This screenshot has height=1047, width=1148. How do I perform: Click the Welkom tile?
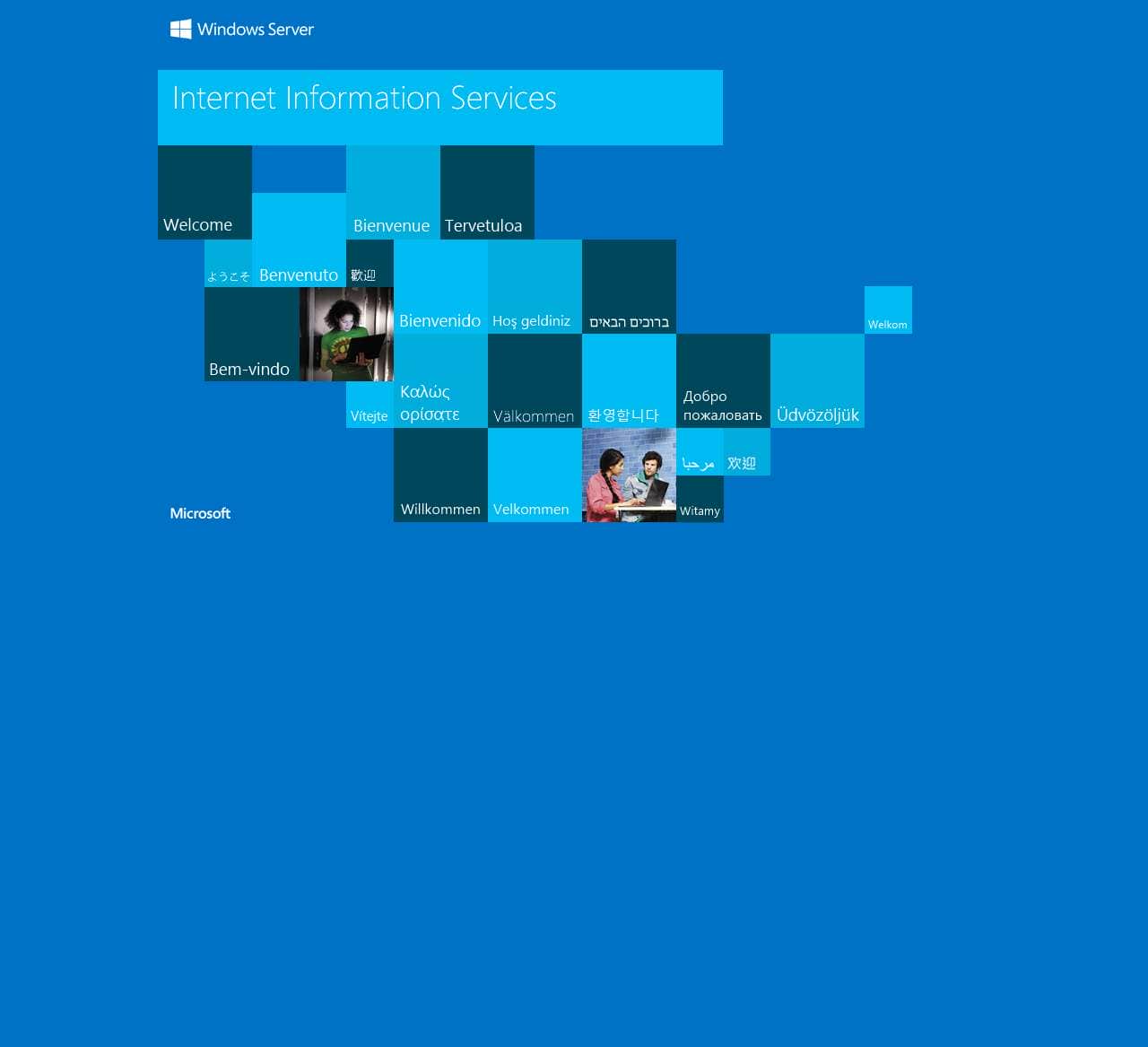tap(888, 310)
